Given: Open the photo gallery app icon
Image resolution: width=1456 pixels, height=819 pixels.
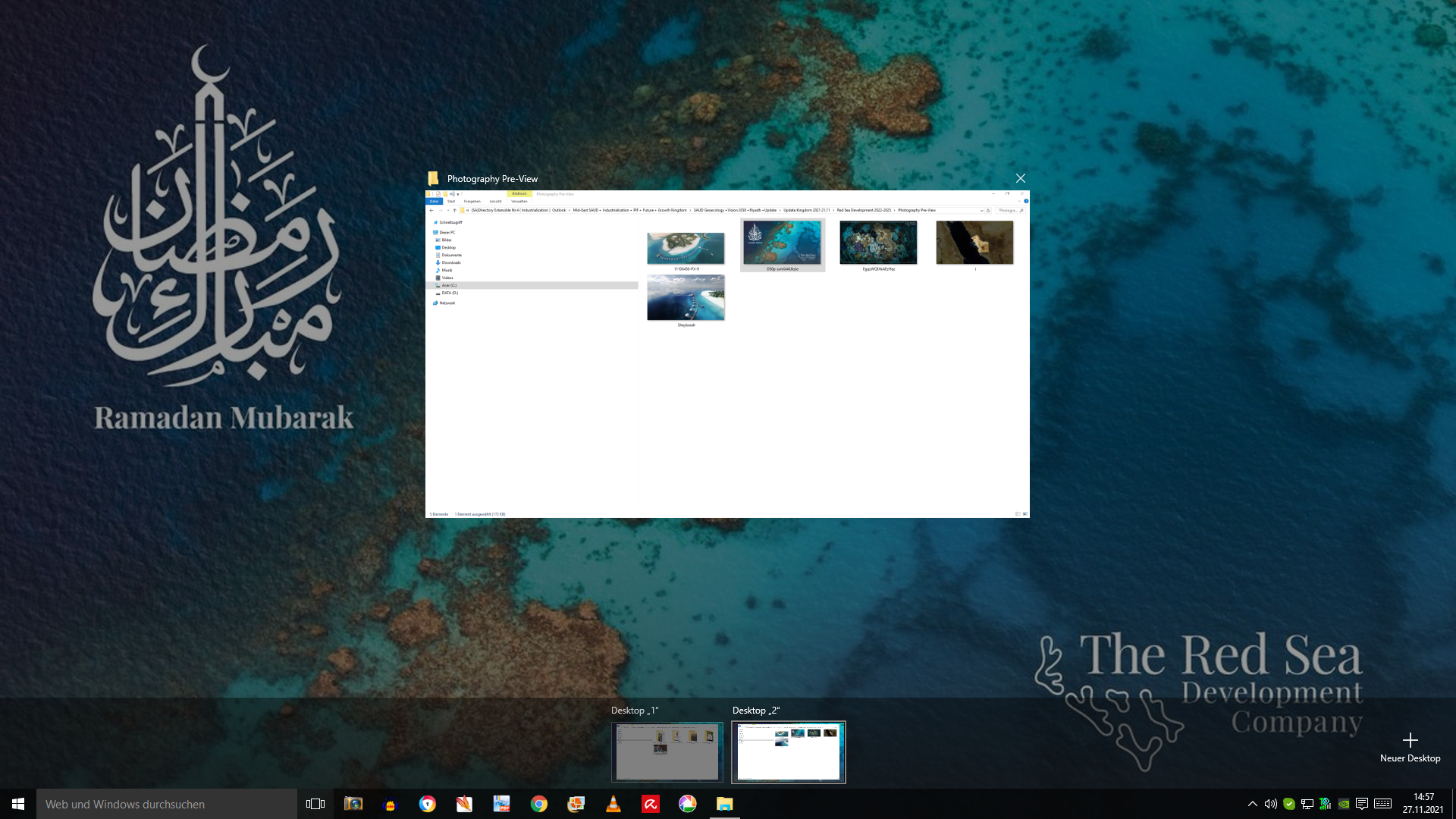Looking at the screenshot, I should [576, 804].
